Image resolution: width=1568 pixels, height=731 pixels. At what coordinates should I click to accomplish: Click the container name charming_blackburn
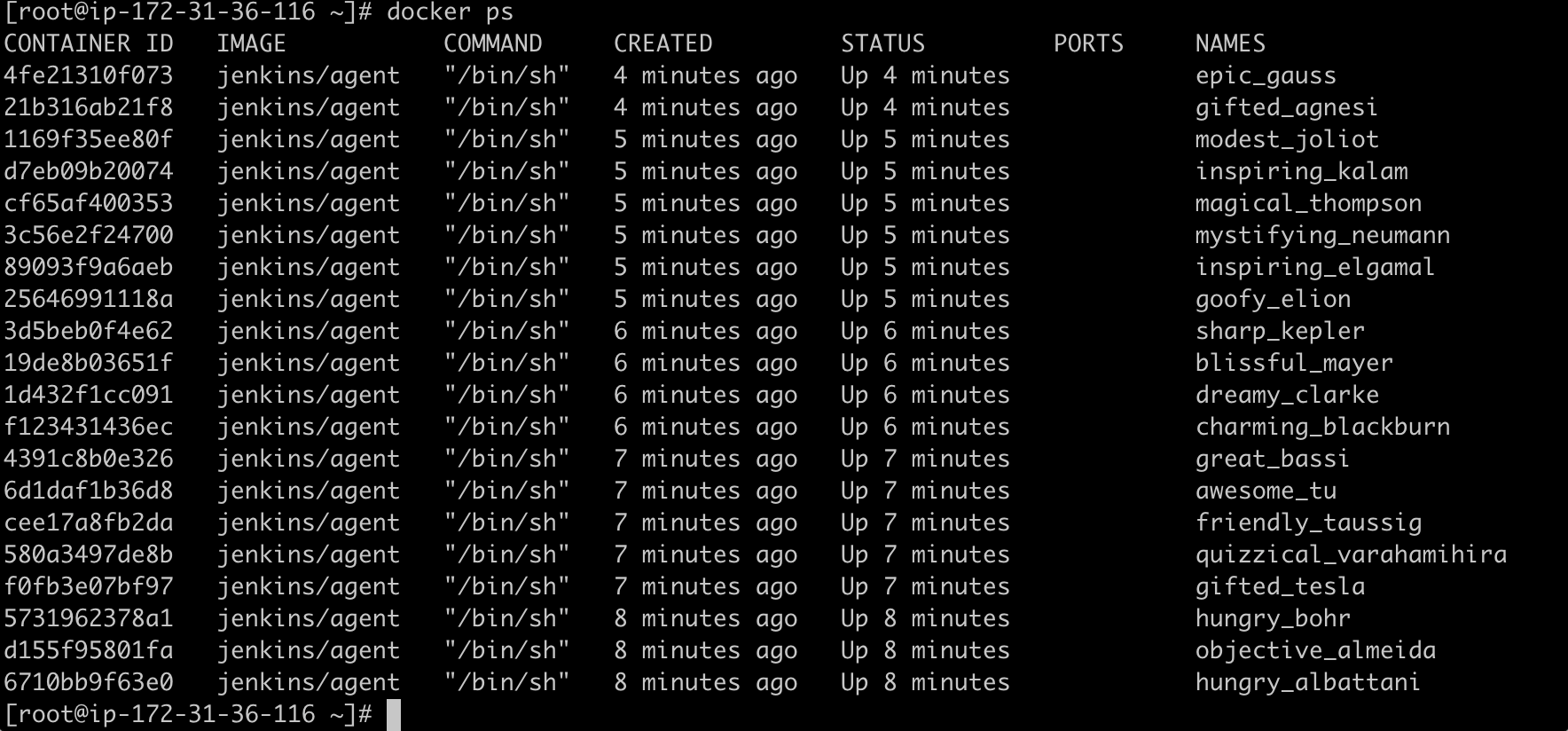pos(1322,428)
